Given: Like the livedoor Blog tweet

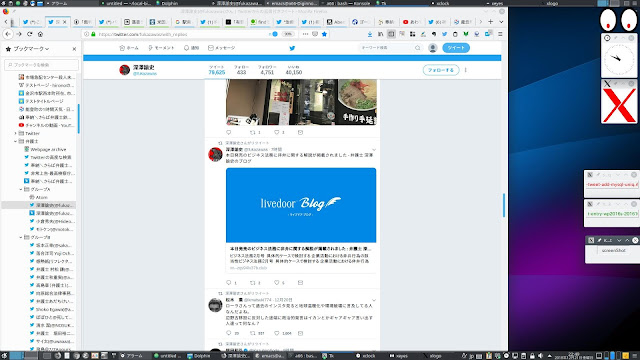Looking at the screenshot, I should tap(277, 282).
